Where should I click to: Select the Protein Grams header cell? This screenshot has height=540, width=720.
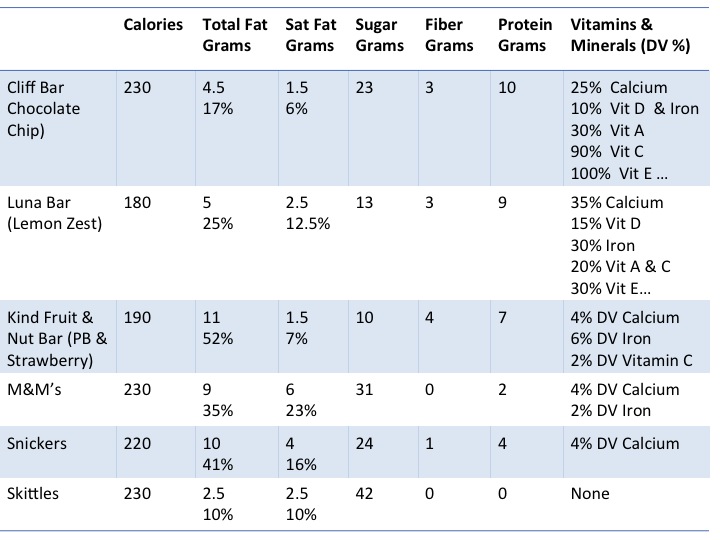pos(523,35)
